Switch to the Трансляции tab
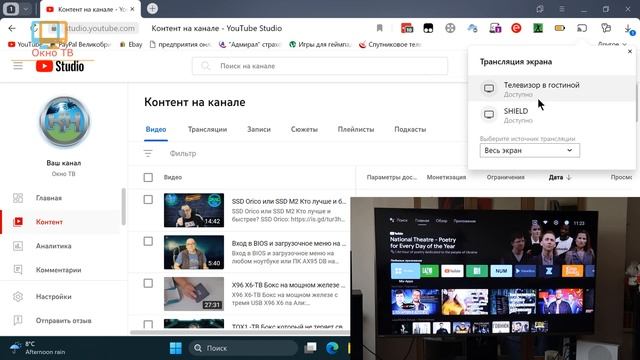Image resolution: width=640 pixels, height=360 pixels. [207, 129]
